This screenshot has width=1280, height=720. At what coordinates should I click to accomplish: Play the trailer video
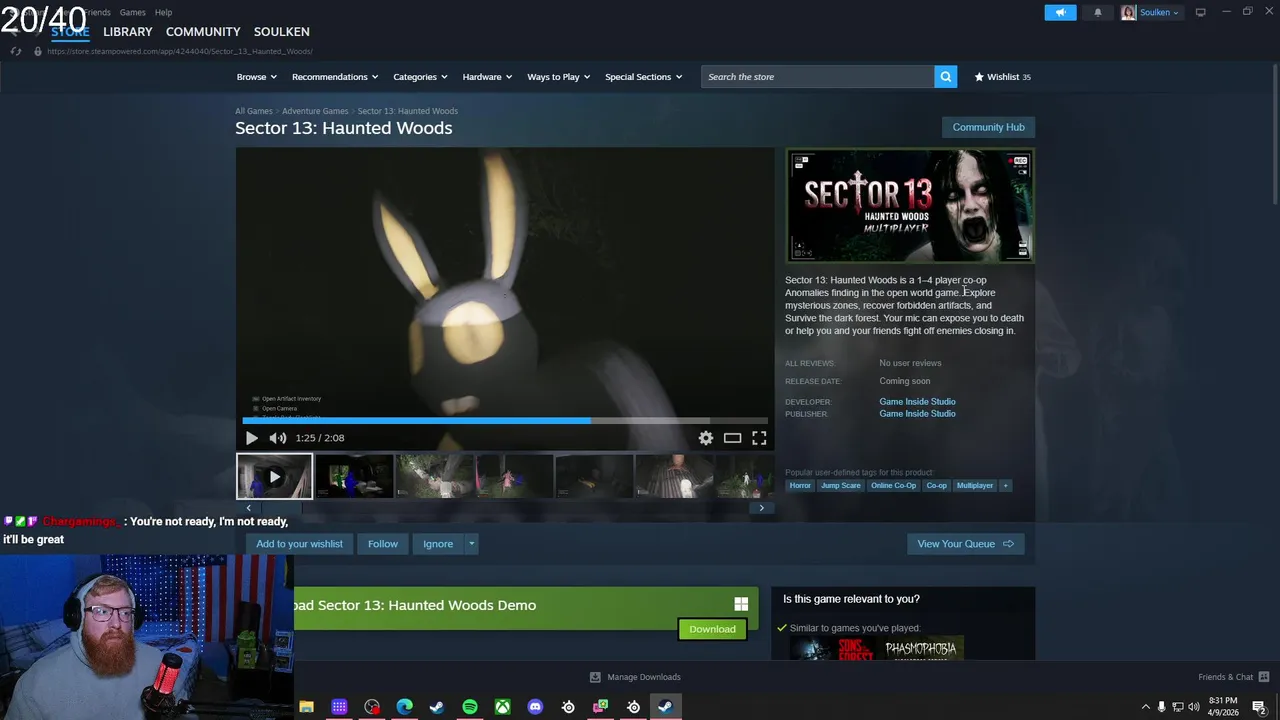251,438
